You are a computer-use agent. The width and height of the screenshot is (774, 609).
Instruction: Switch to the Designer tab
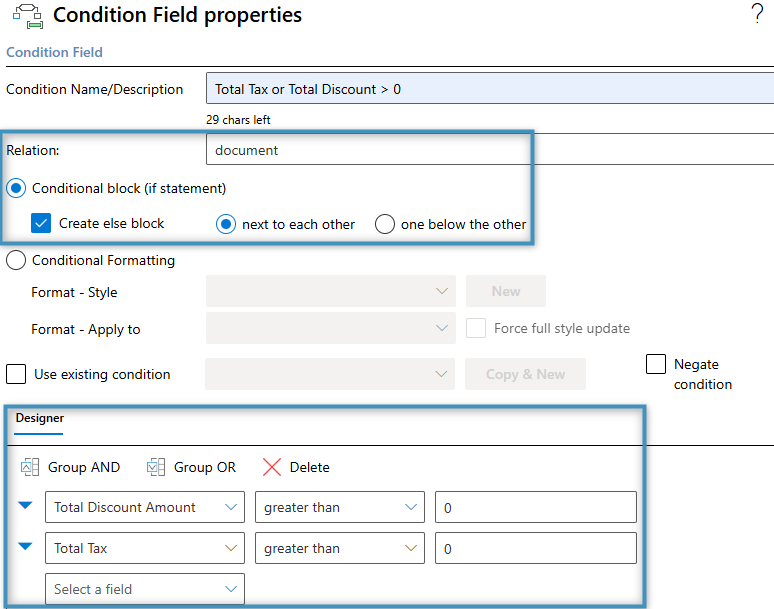click(39, 418)
